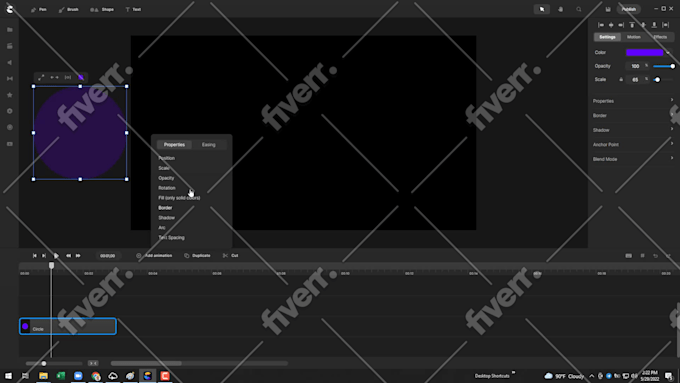Choose Opacity from properties list

point(166,178)
